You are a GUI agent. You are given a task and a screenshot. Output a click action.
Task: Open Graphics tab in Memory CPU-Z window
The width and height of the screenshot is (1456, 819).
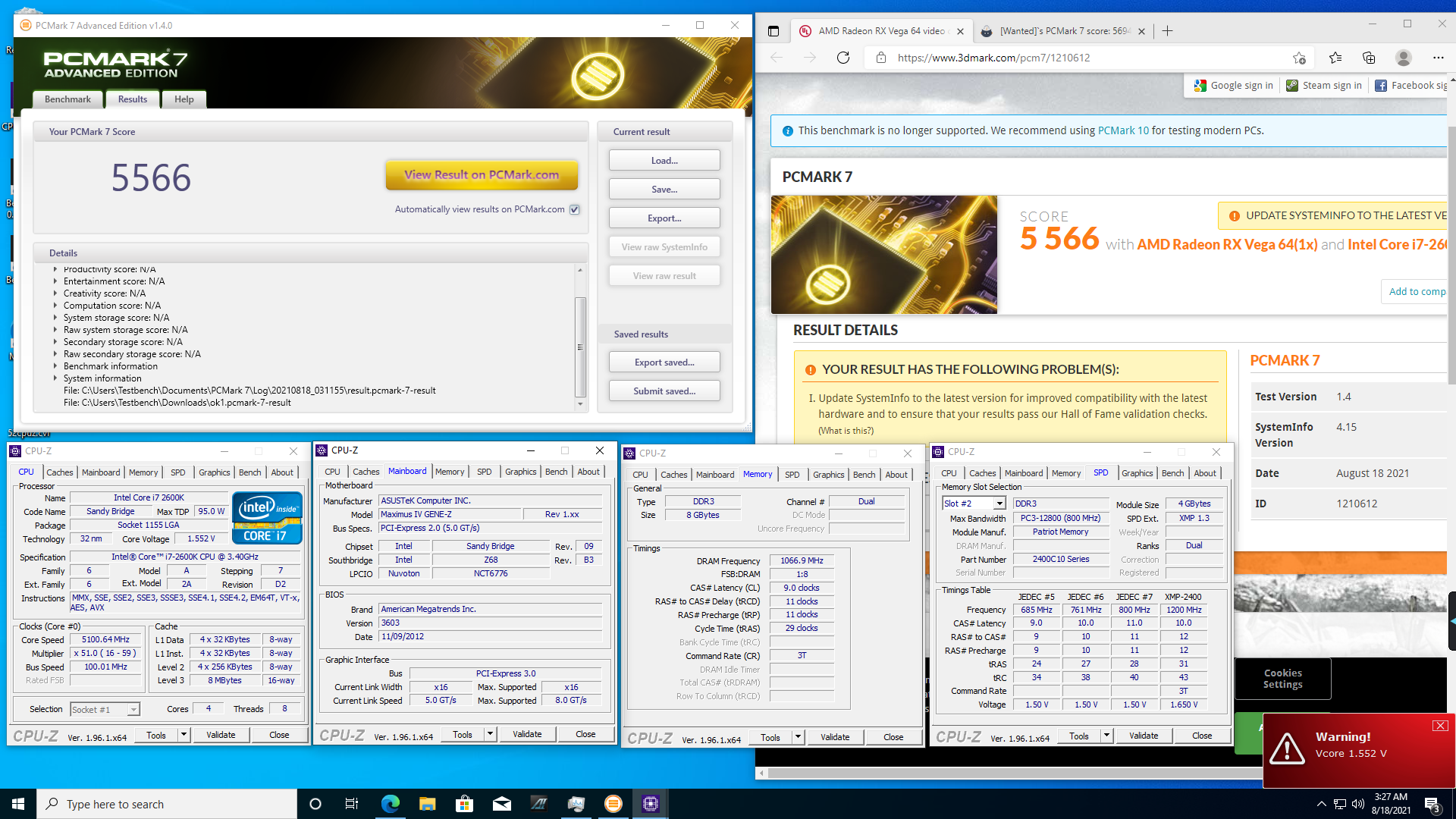828,475
